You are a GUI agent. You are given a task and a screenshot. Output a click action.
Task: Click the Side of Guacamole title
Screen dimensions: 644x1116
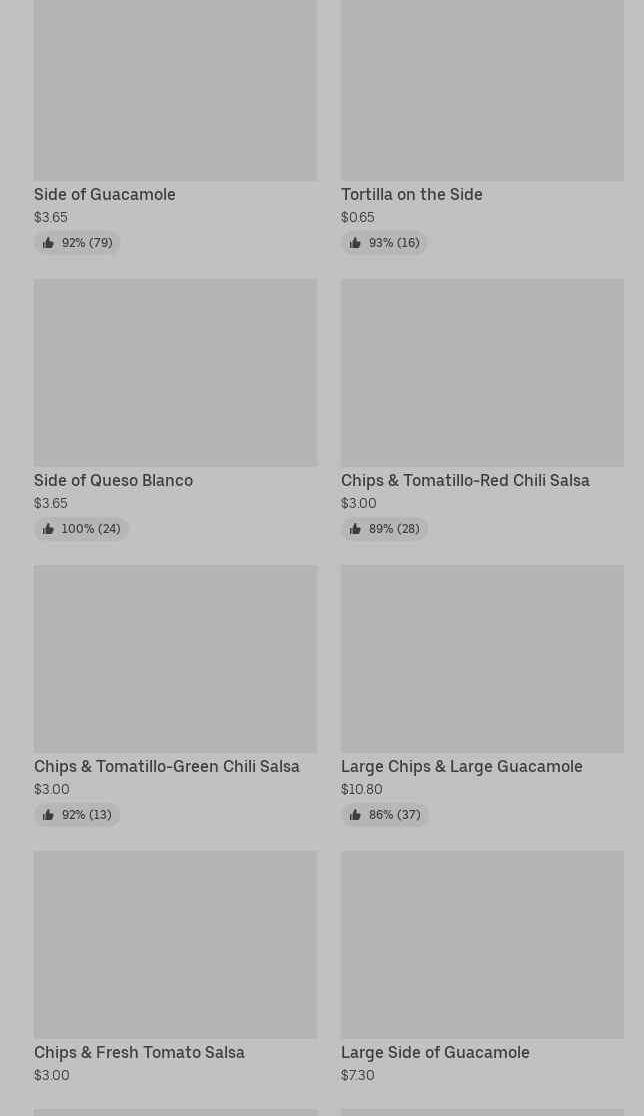(x=105, y=195)
